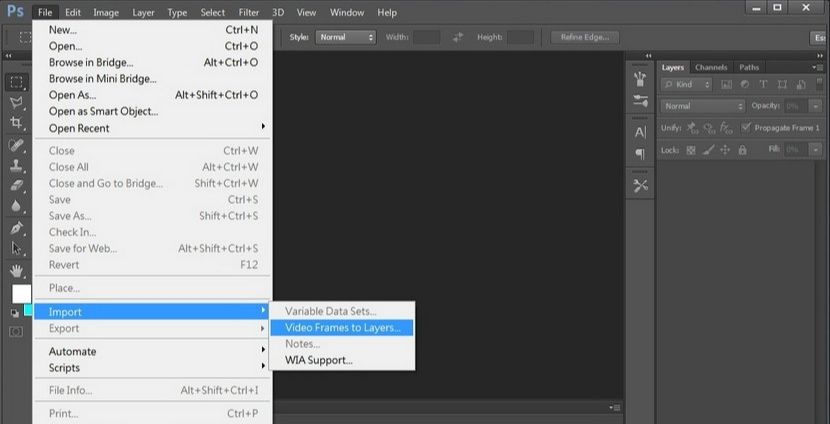
Task: Click swap width and height arrows icon
Action: (458, 37)
